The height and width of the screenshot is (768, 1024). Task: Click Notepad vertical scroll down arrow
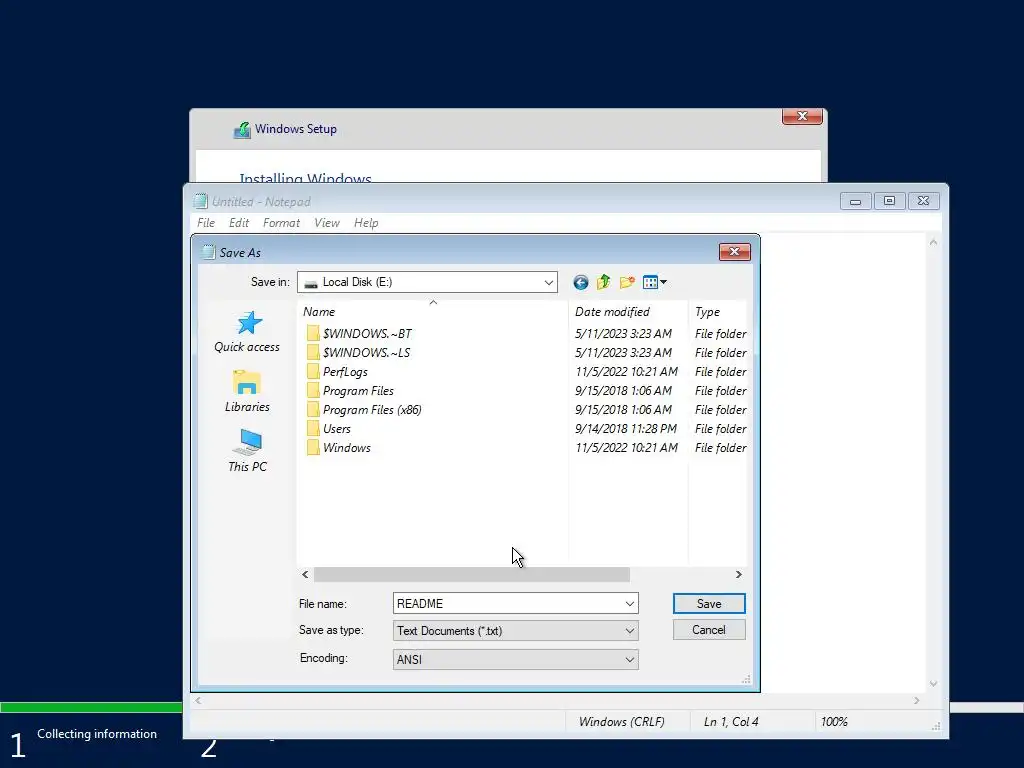pyautogui.click(x=933, y=684)
